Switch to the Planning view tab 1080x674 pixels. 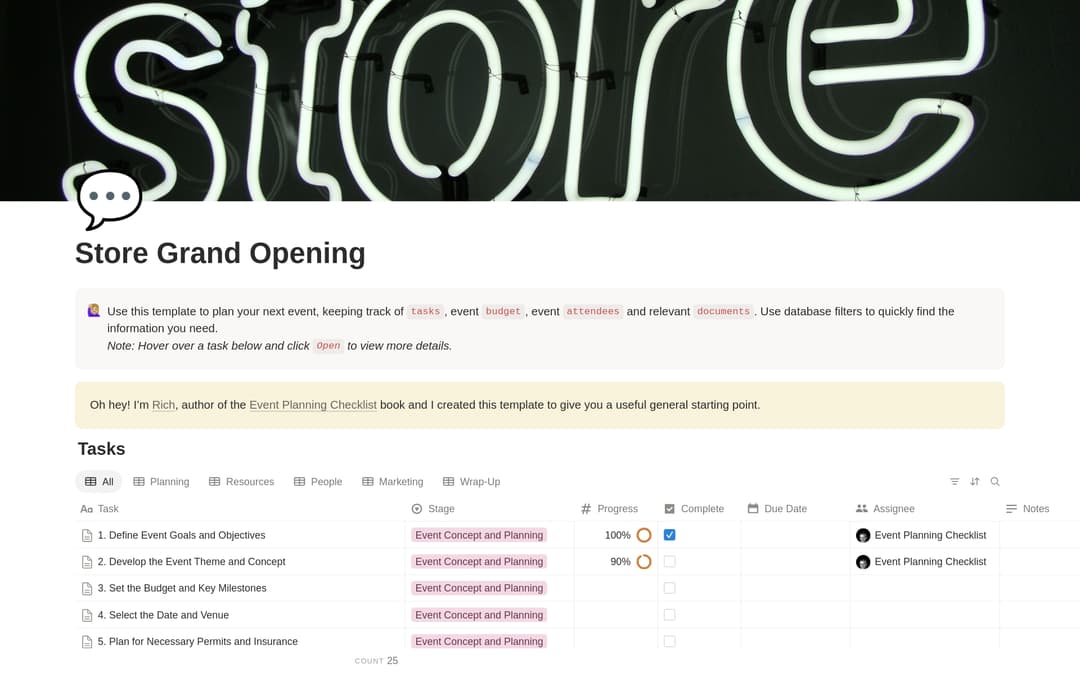tap(161, 482)
